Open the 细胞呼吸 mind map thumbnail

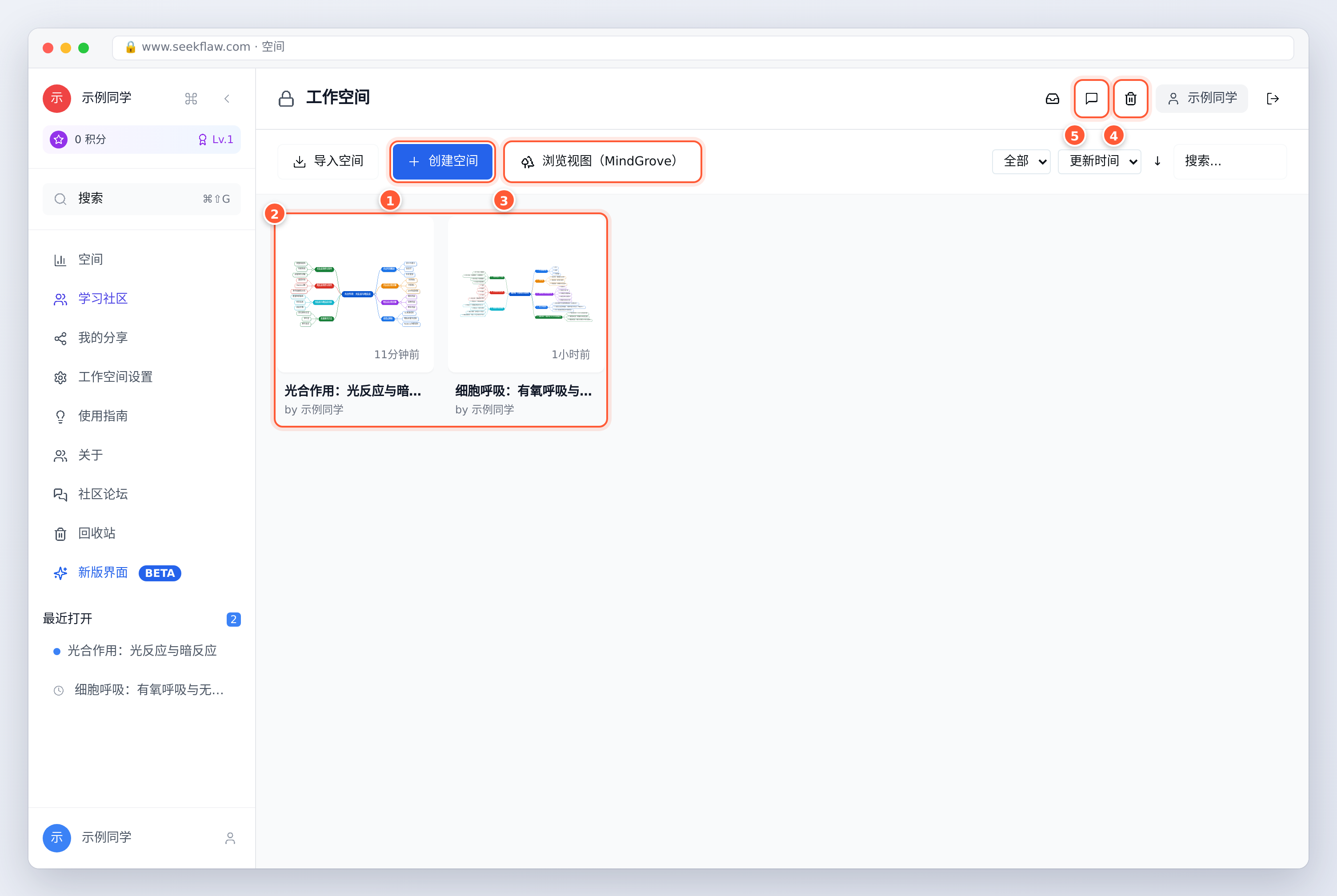coord(526,294)
